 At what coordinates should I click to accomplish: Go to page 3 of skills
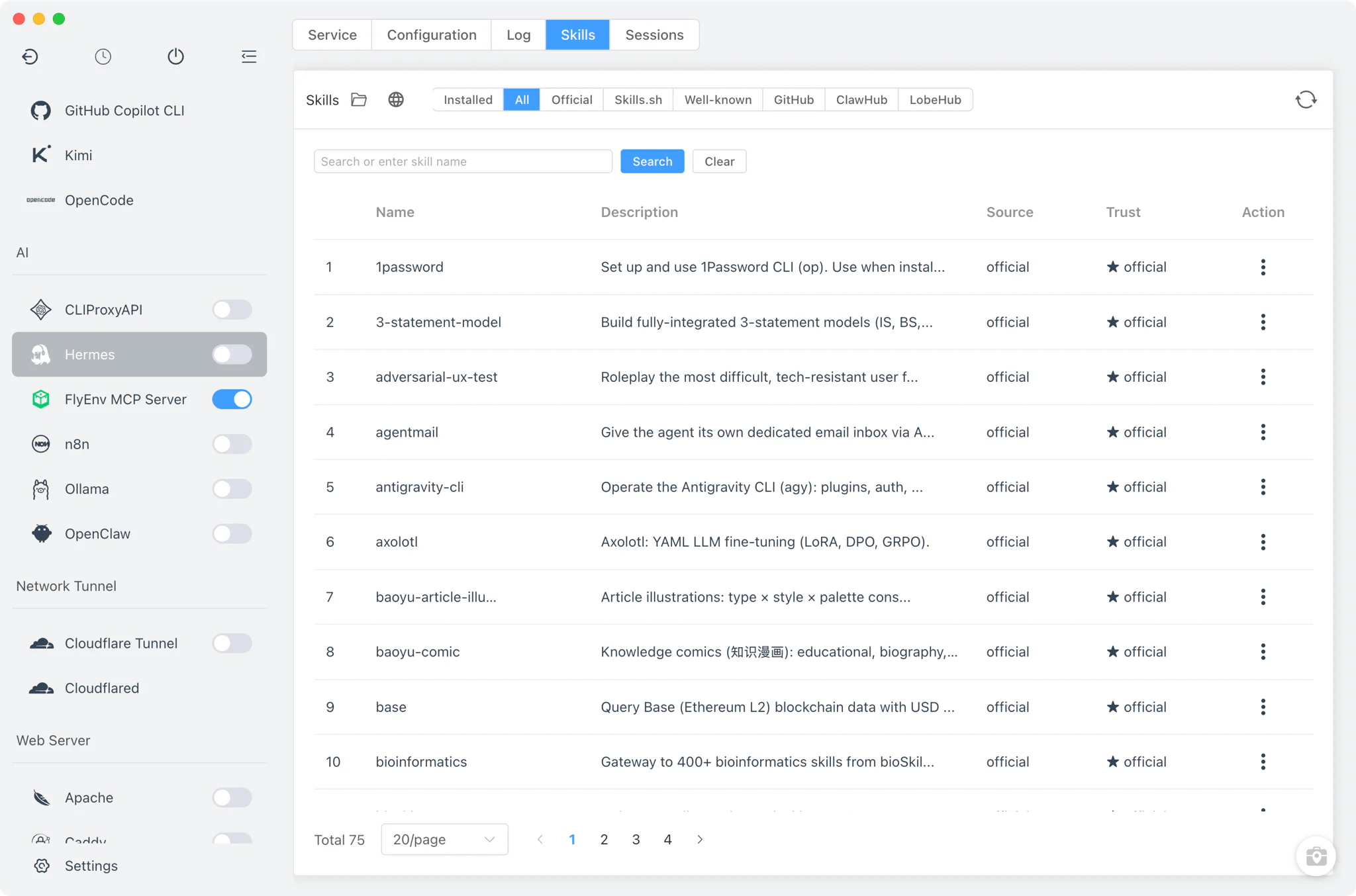636,840
